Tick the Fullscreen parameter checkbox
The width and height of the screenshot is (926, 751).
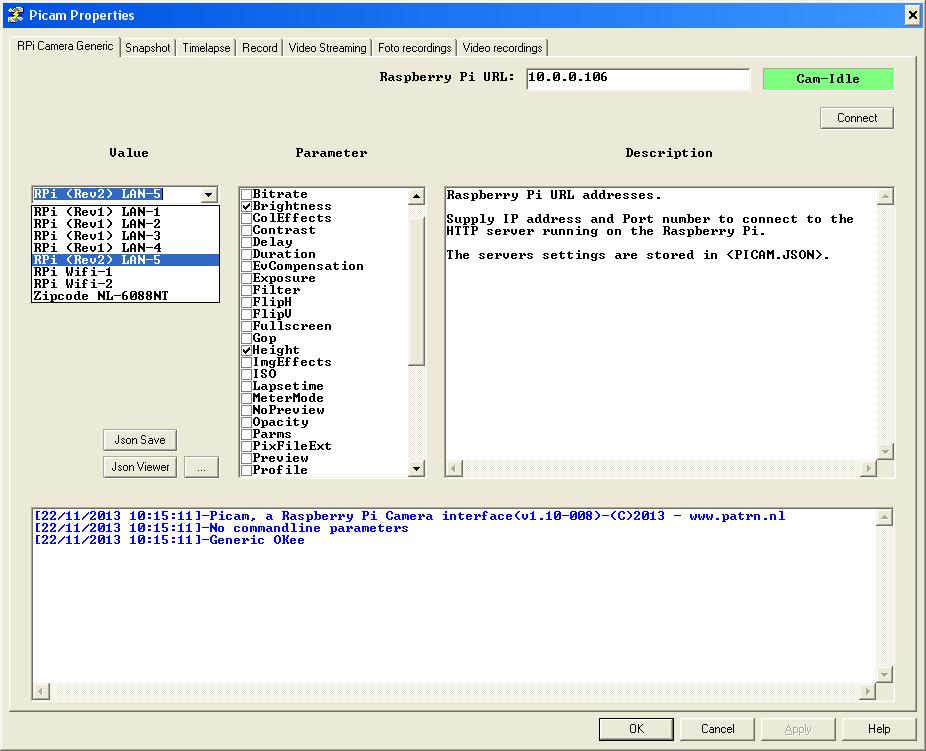(x=246, y=326)
